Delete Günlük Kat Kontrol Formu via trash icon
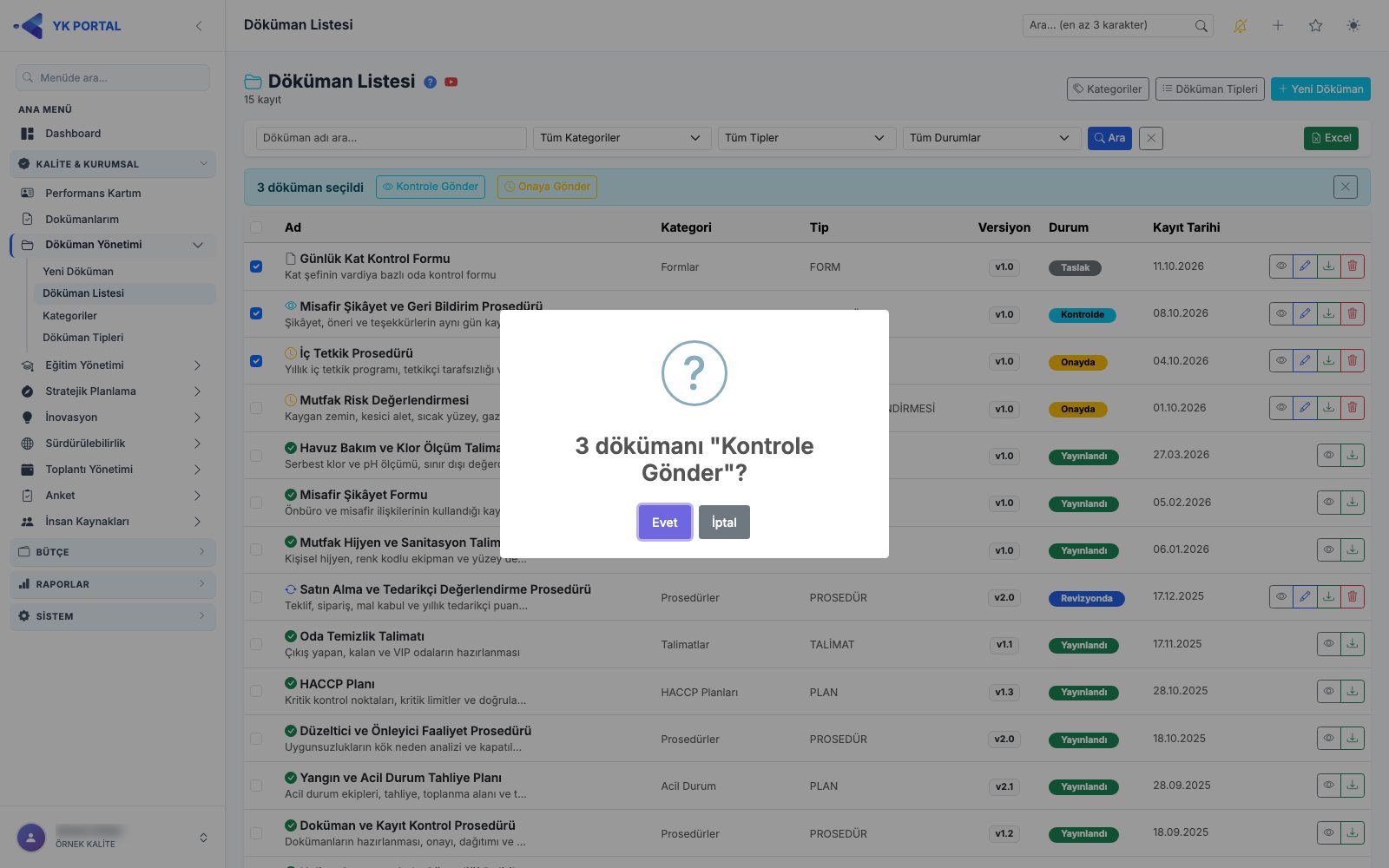Screen dimensions: 1389x868 (x=1353, y=266)
